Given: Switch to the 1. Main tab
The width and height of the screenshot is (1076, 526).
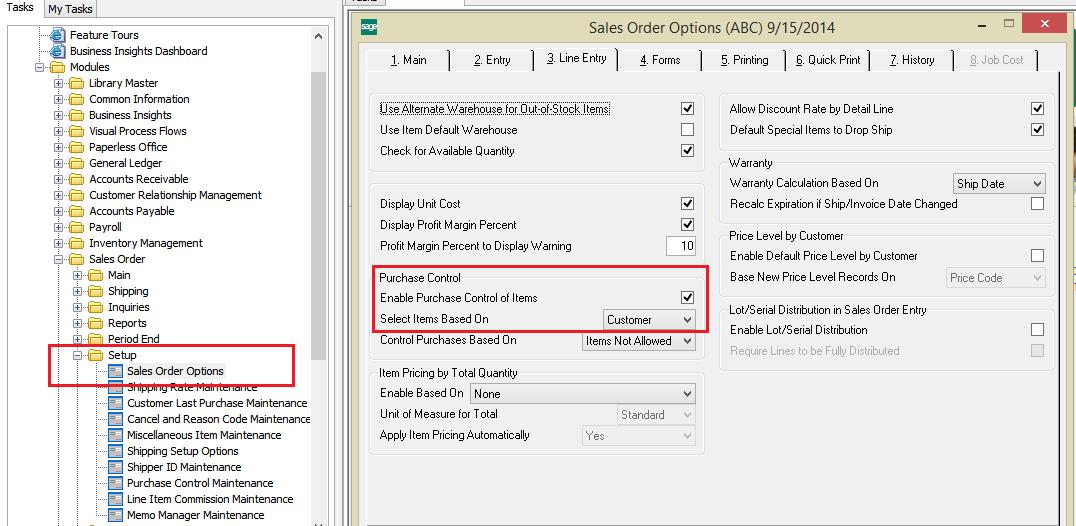Looking at the screenshot, I should [408, 60].
